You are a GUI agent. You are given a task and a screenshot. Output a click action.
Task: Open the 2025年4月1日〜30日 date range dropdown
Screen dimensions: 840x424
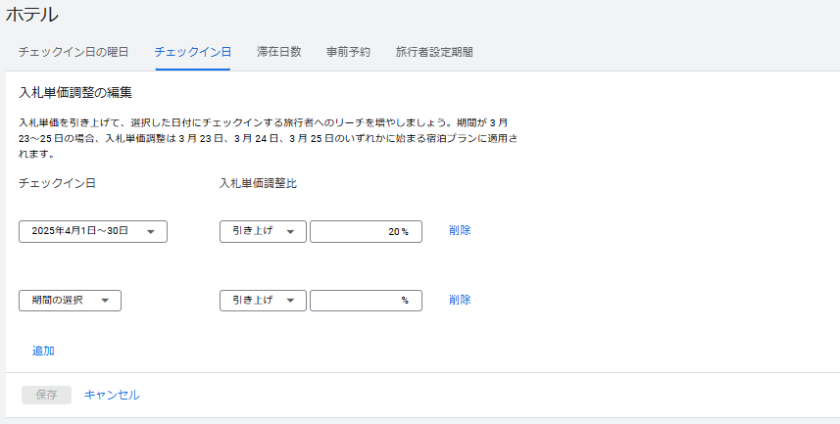93,231
